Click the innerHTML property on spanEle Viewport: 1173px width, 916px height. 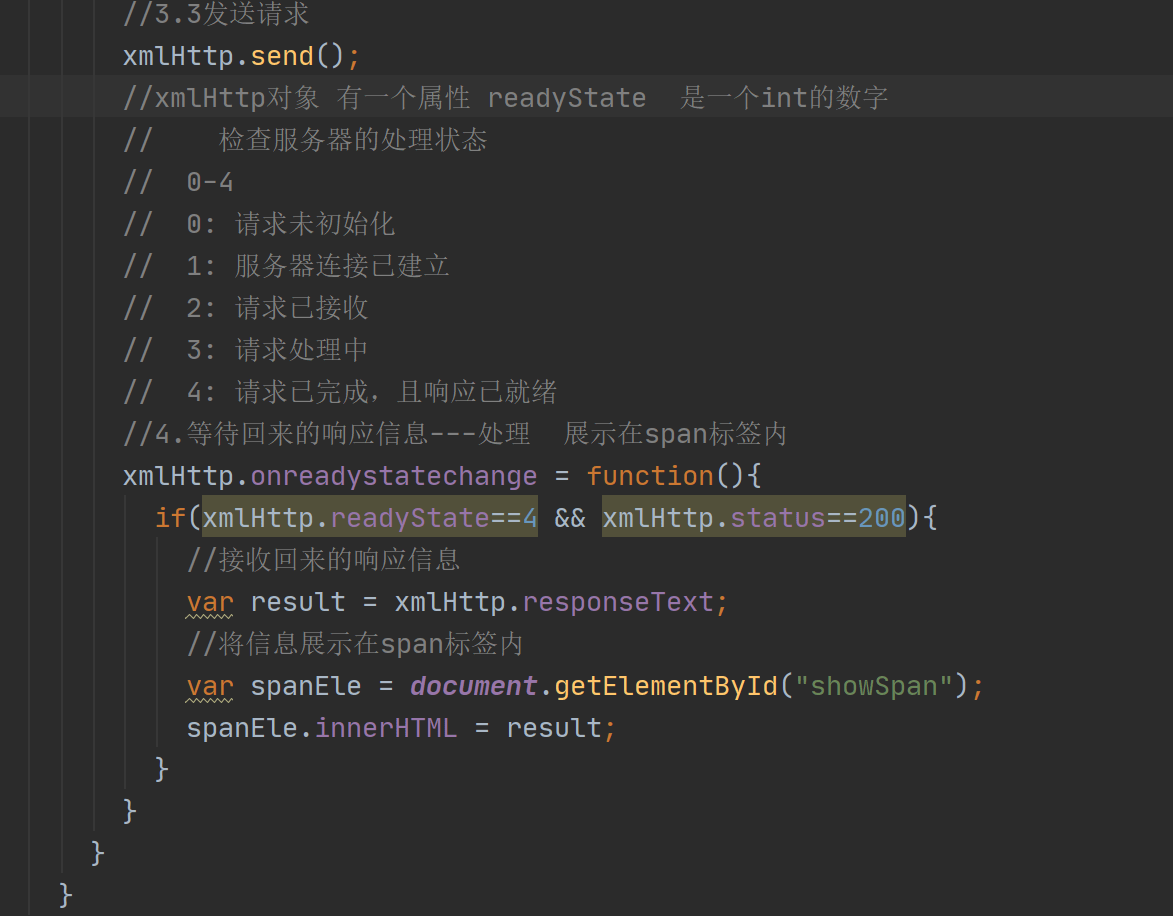[385, 727]
